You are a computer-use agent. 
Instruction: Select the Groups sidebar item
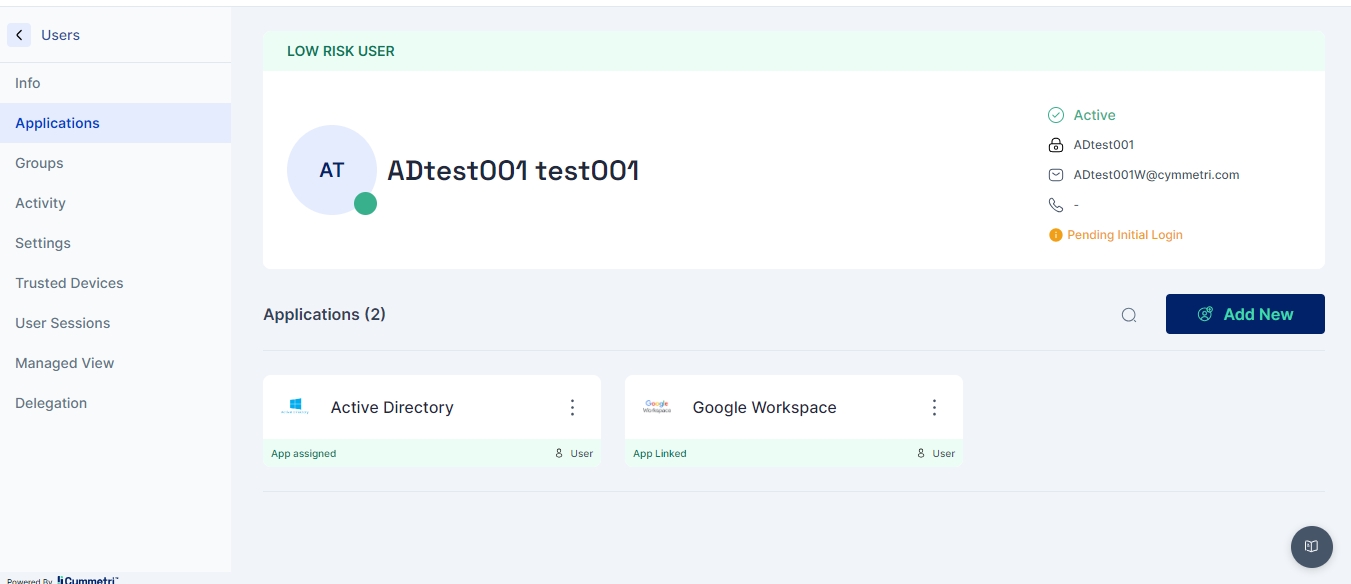[39, 163]
